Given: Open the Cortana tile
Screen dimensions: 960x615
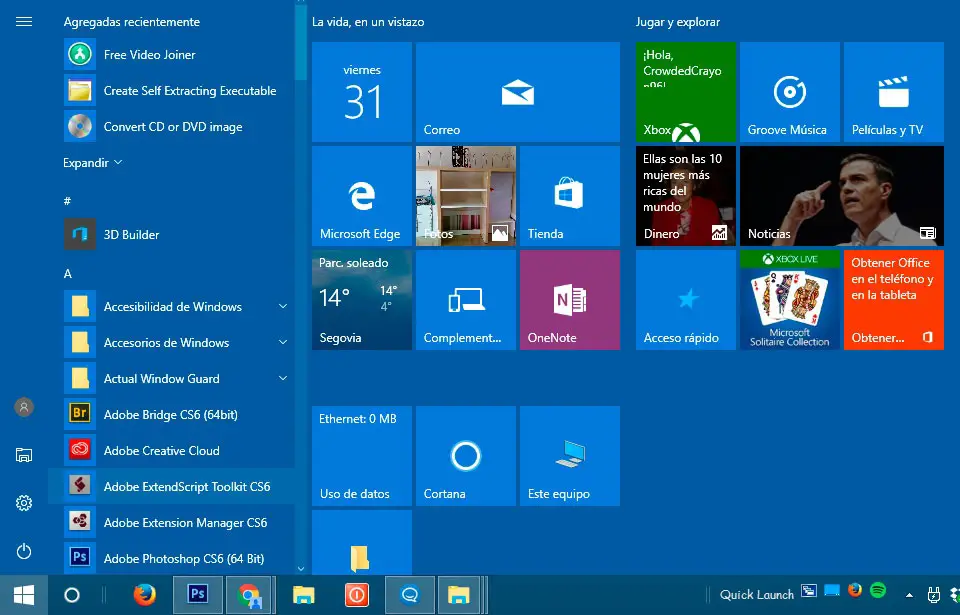Looking at the screenshot, I should (465, 456).
